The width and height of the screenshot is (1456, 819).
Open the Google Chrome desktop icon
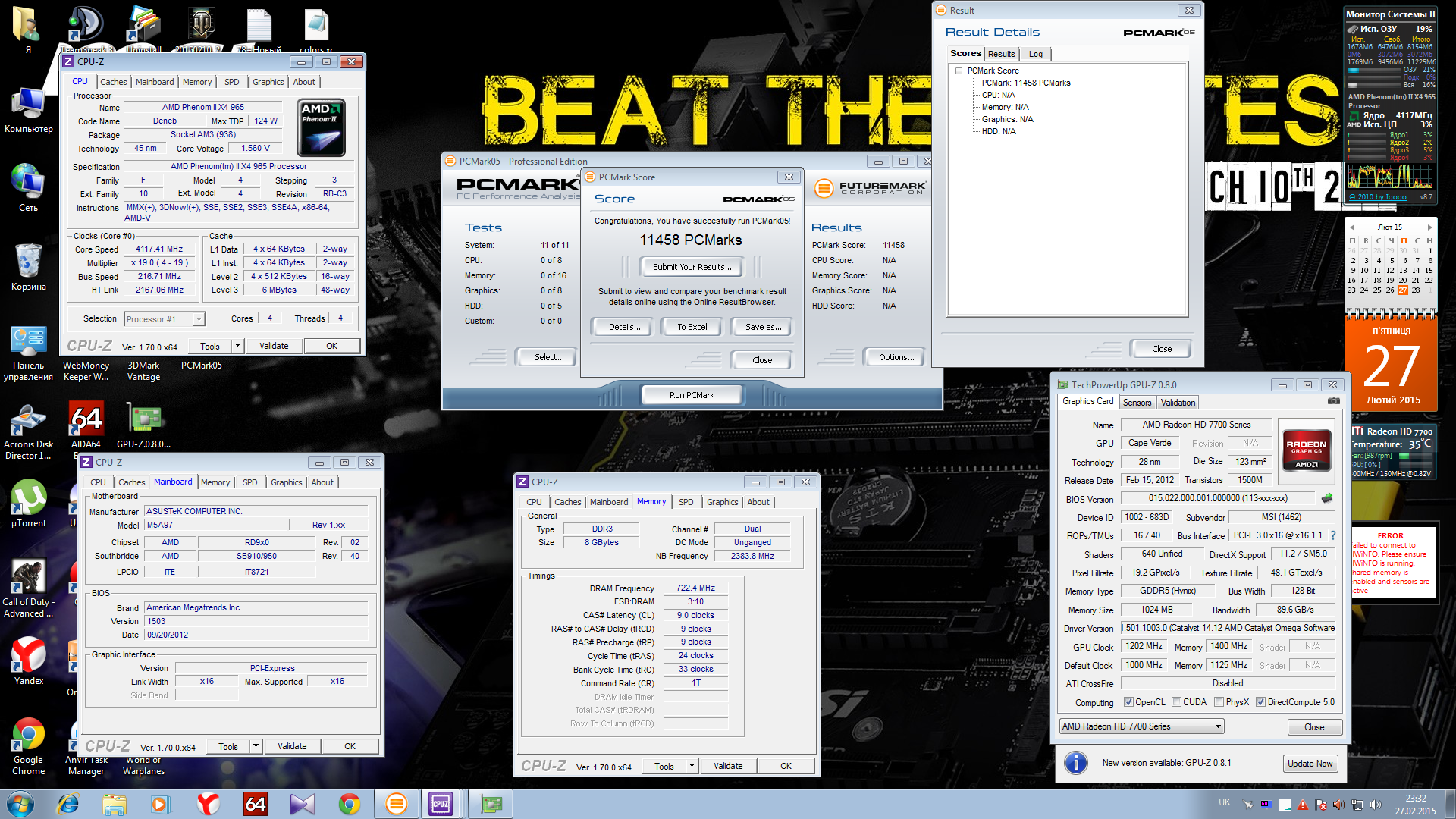28,747
